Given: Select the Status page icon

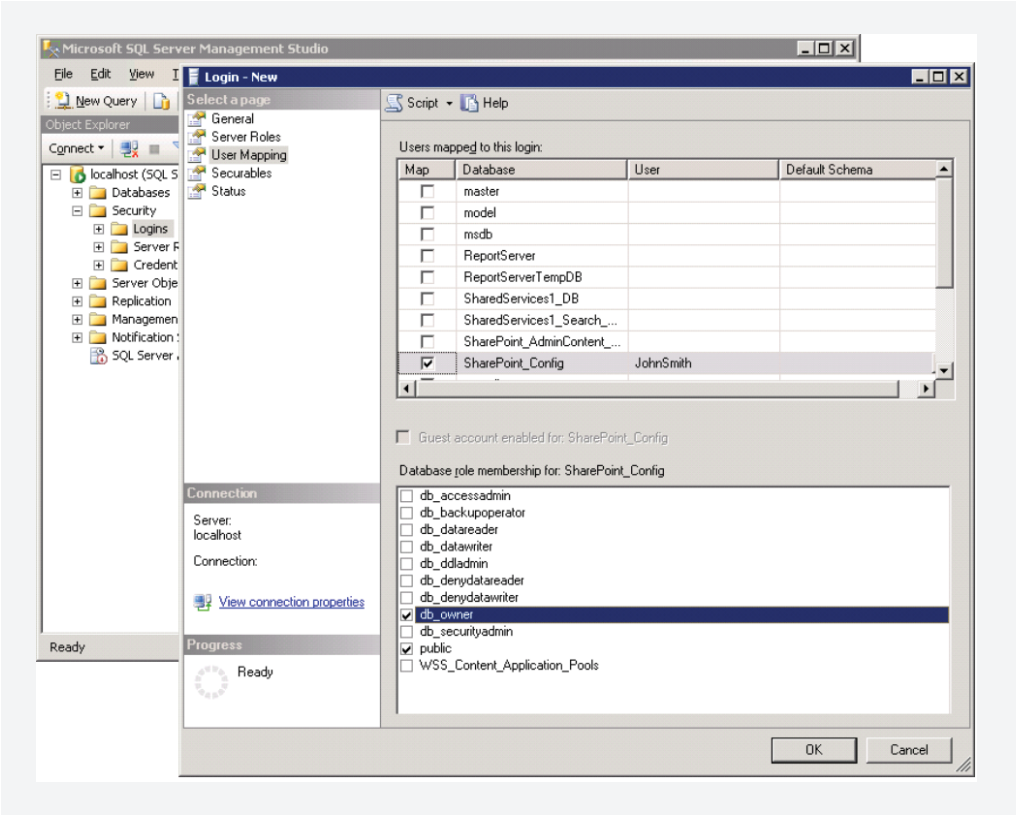Looking at the screenshot, I should 197,191.
